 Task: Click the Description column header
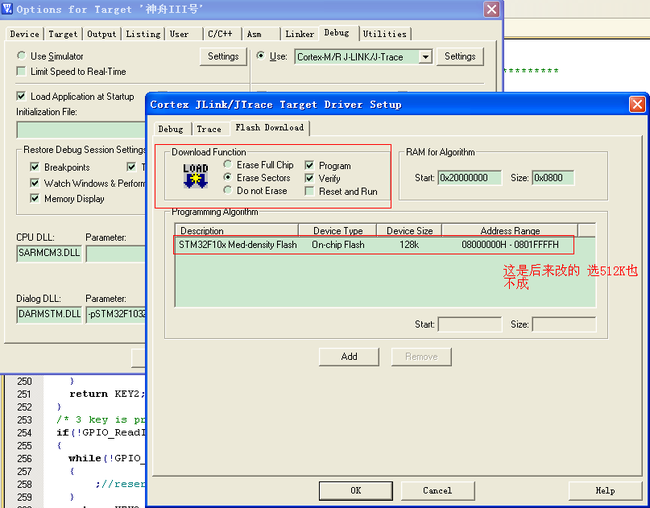(237, 231)
